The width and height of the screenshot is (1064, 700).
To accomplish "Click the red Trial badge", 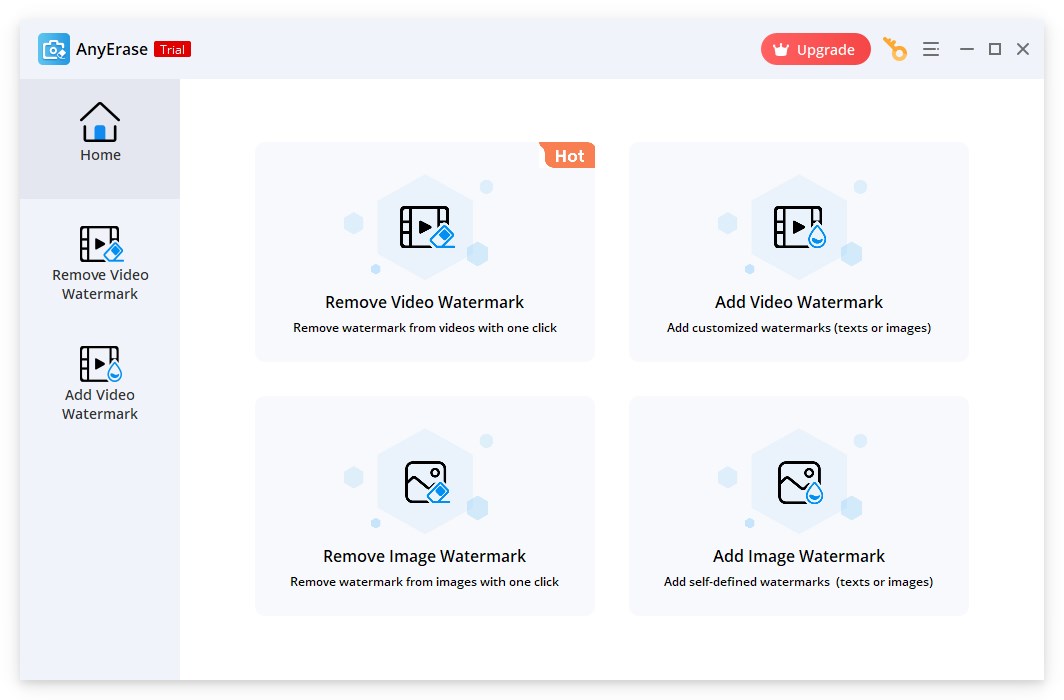I will pos(172,50).
